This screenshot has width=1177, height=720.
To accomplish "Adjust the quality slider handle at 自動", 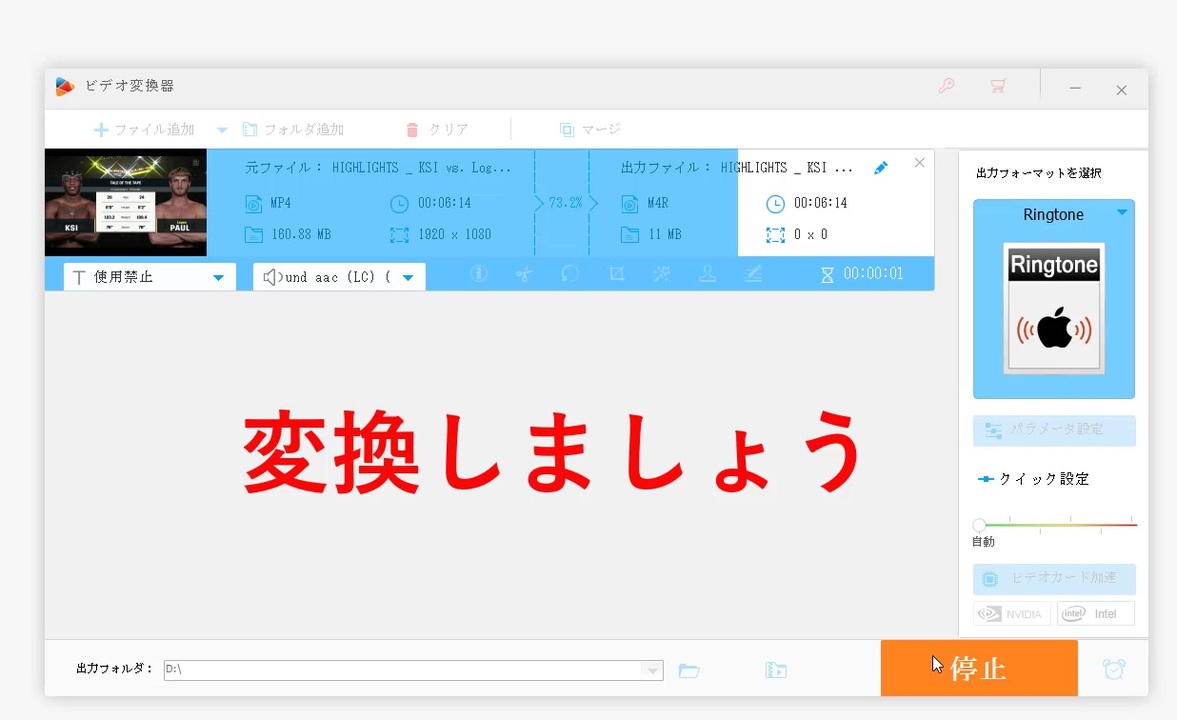I will 979,525.
